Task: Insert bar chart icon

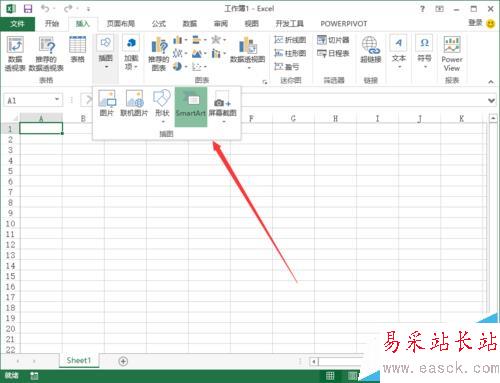Action: click(x=197, y=40)
